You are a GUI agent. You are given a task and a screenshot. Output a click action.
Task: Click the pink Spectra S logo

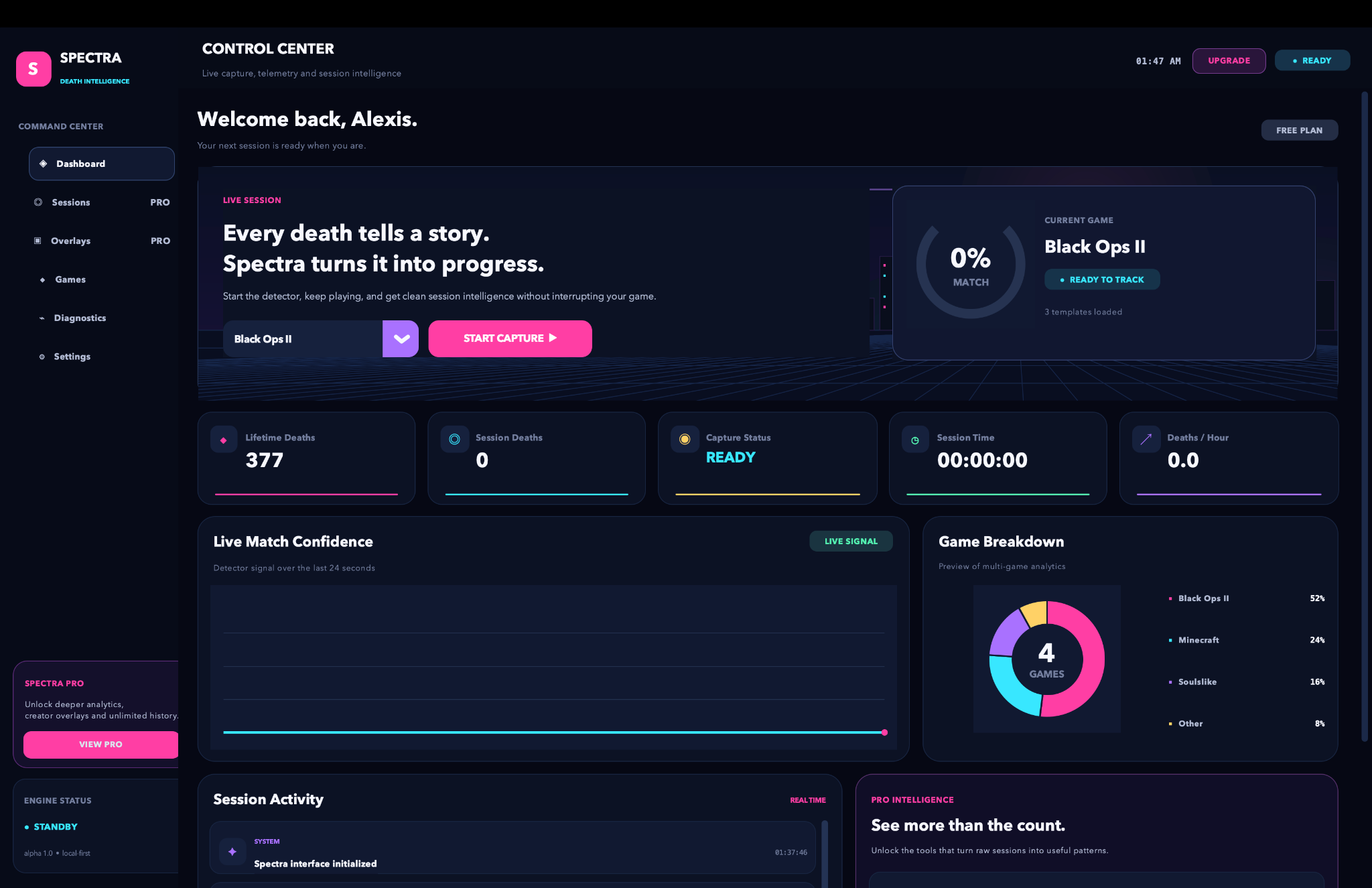33,69
